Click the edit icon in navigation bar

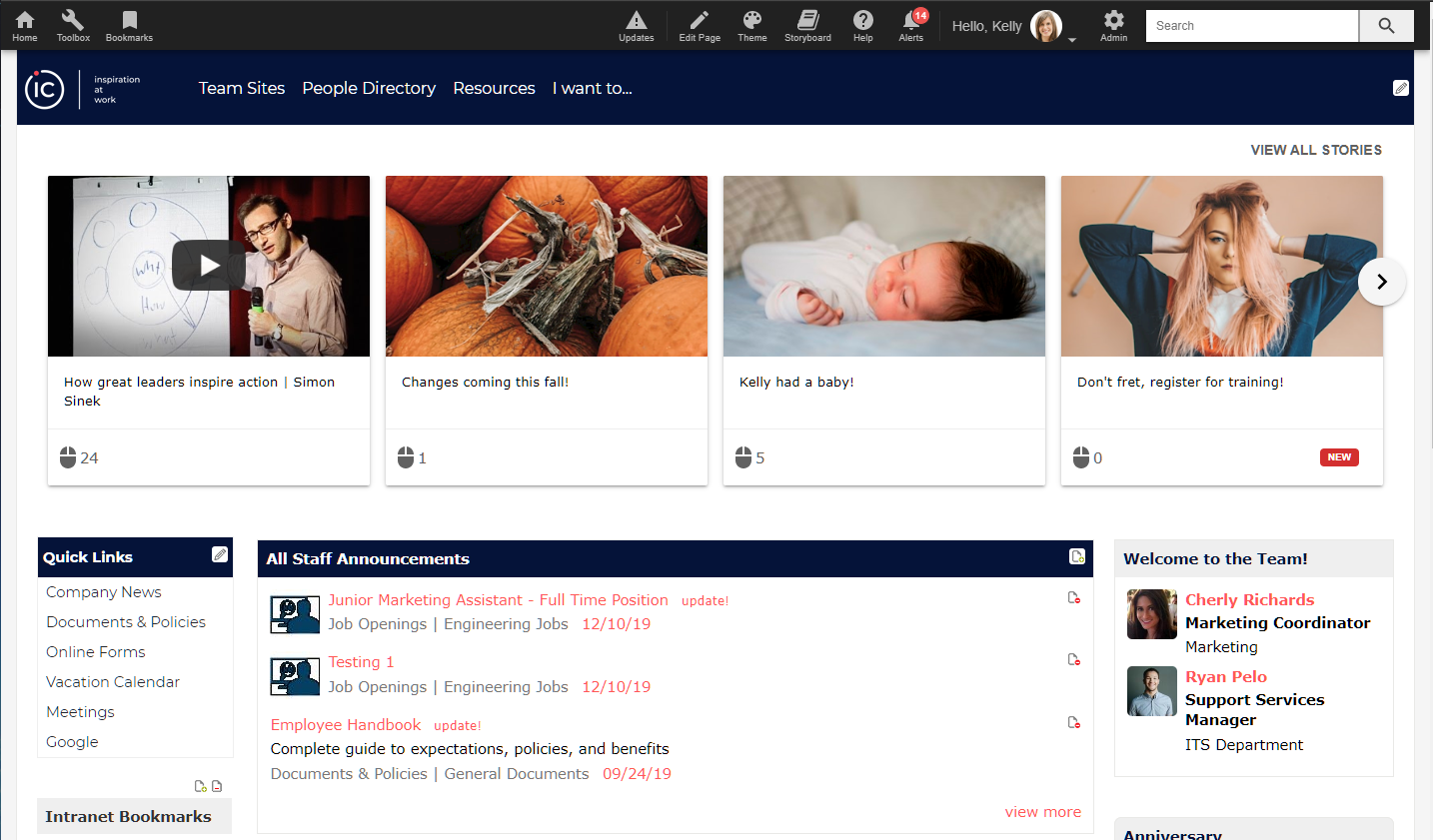(x=1401, y=88)
